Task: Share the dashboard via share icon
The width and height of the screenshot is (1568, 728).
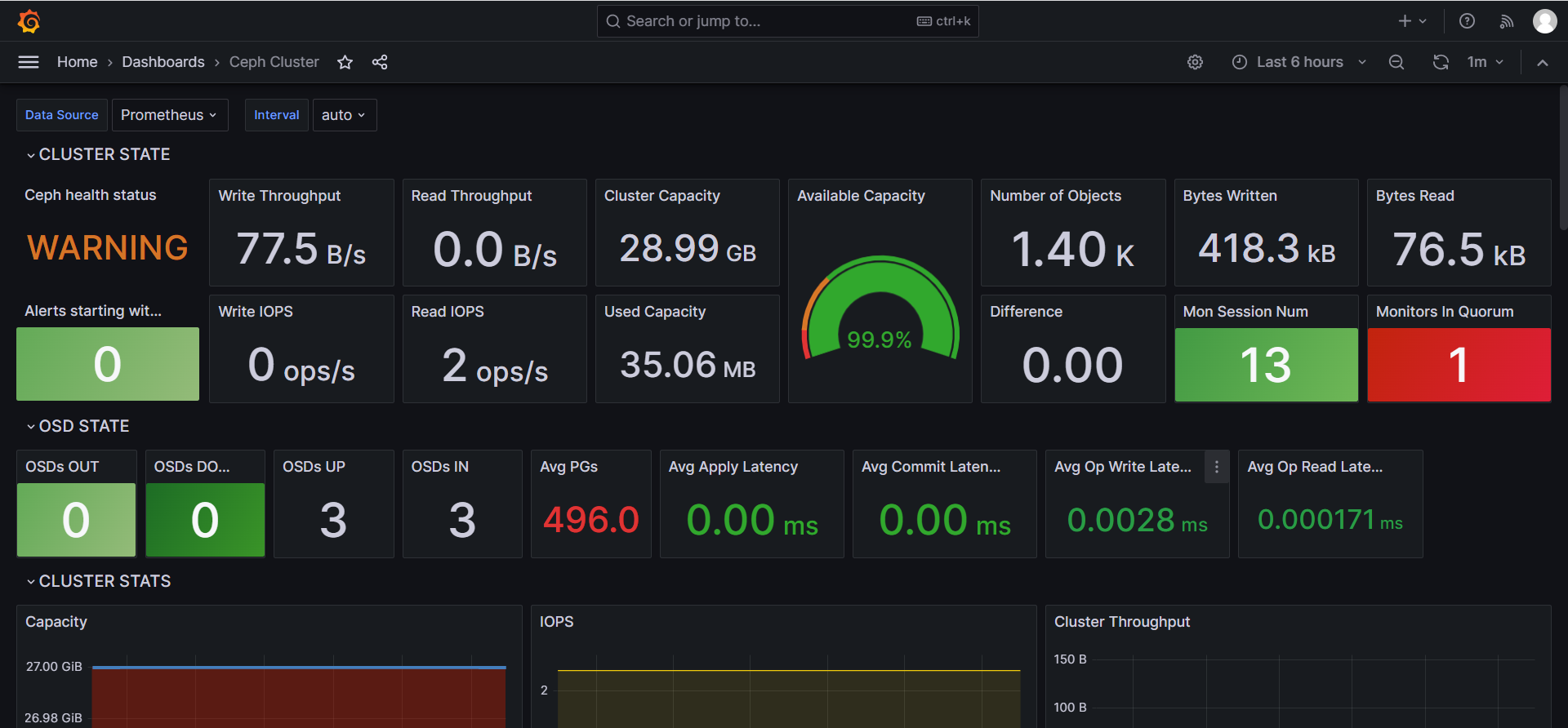Action: coord(380,62)
